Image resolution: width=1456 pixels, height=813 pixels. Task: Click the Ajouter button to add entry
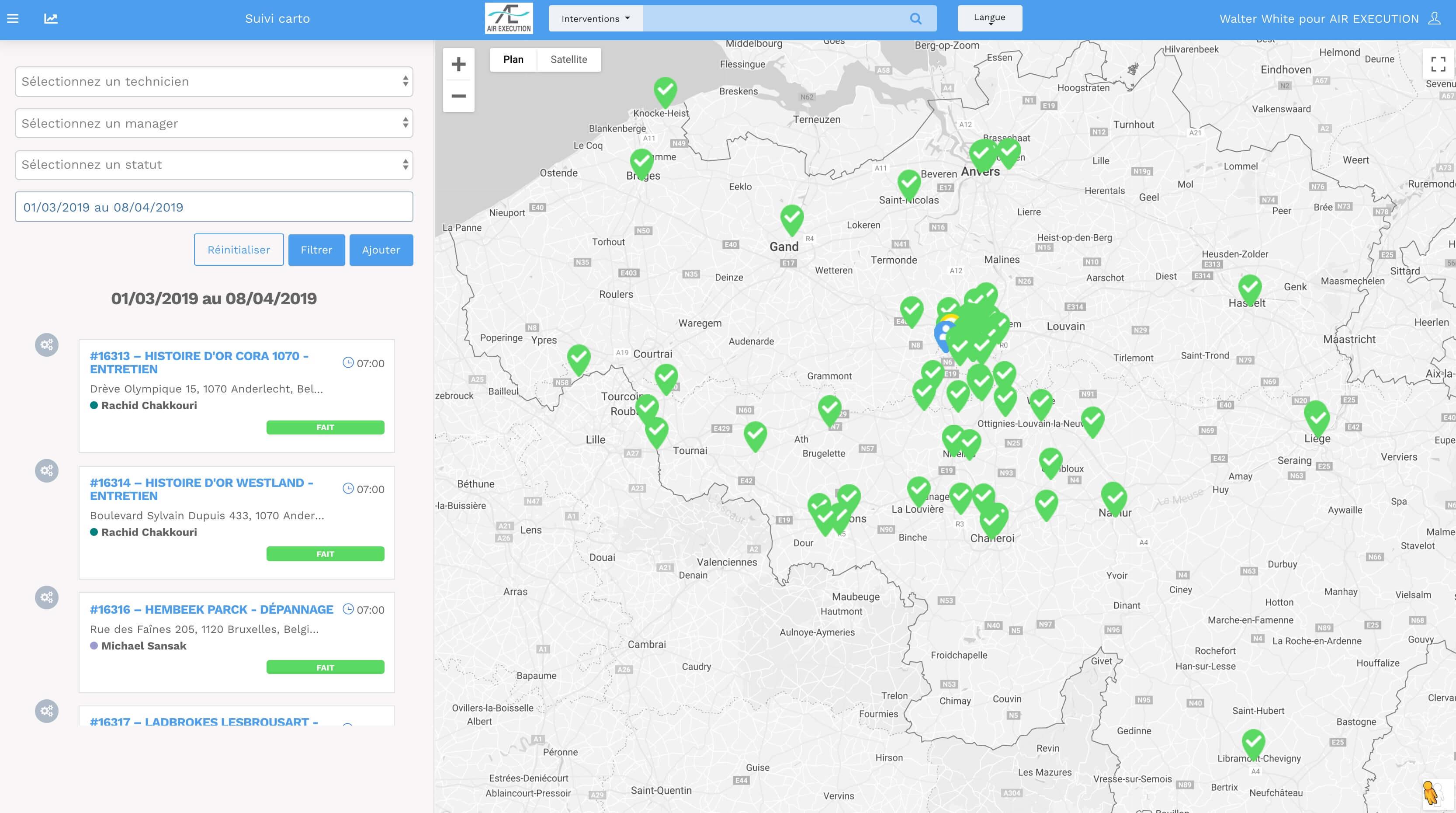pos(380,250)
